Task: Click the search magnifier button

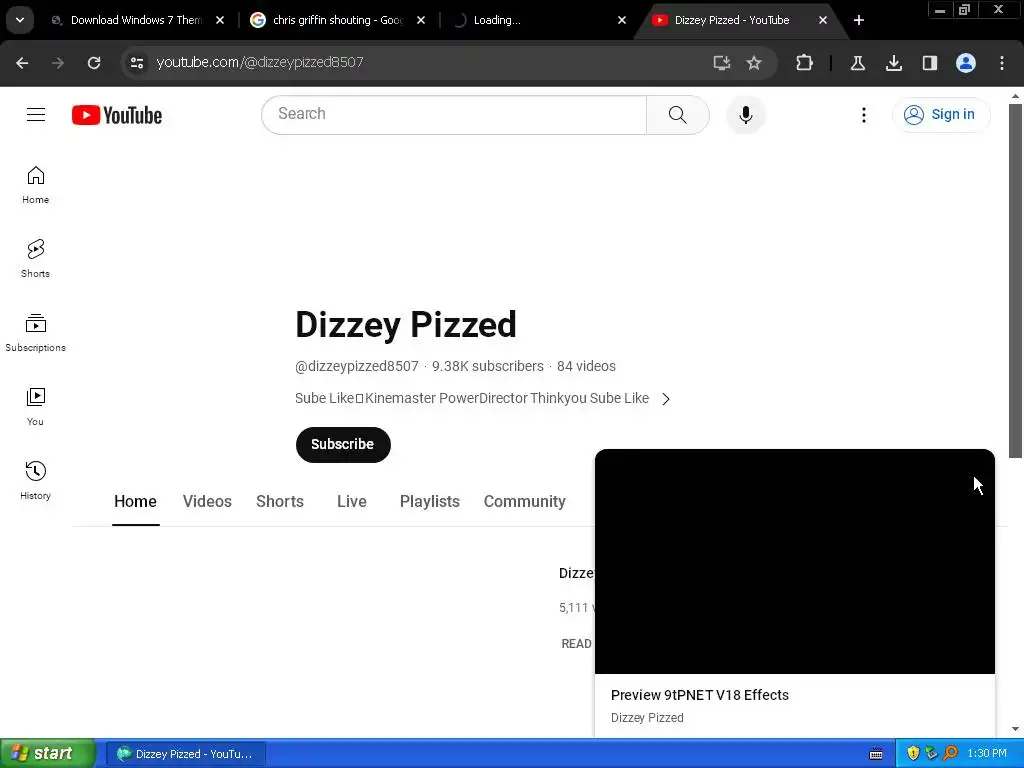Action: tap(677, 115)
